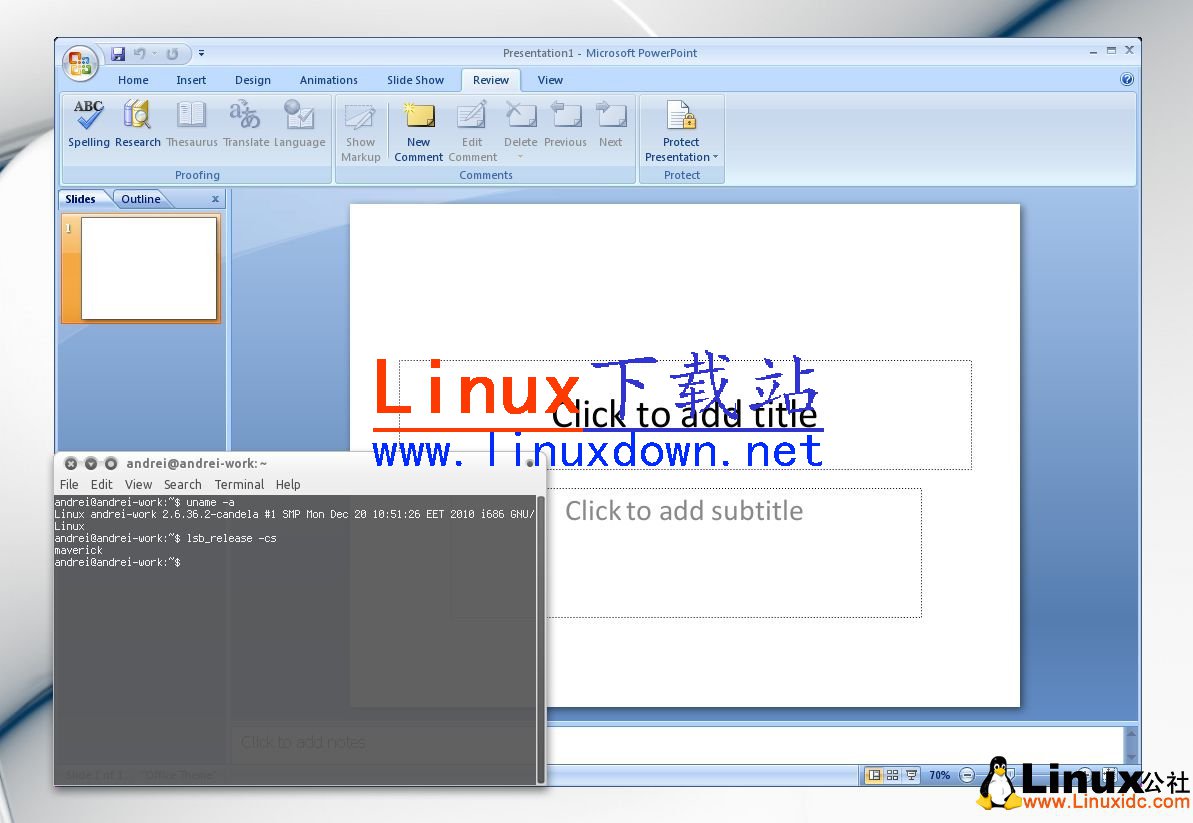This screenshot has height=823, width=1193.
Task: Open the Protect Presentation menu
Action: (x=682, y=132)
